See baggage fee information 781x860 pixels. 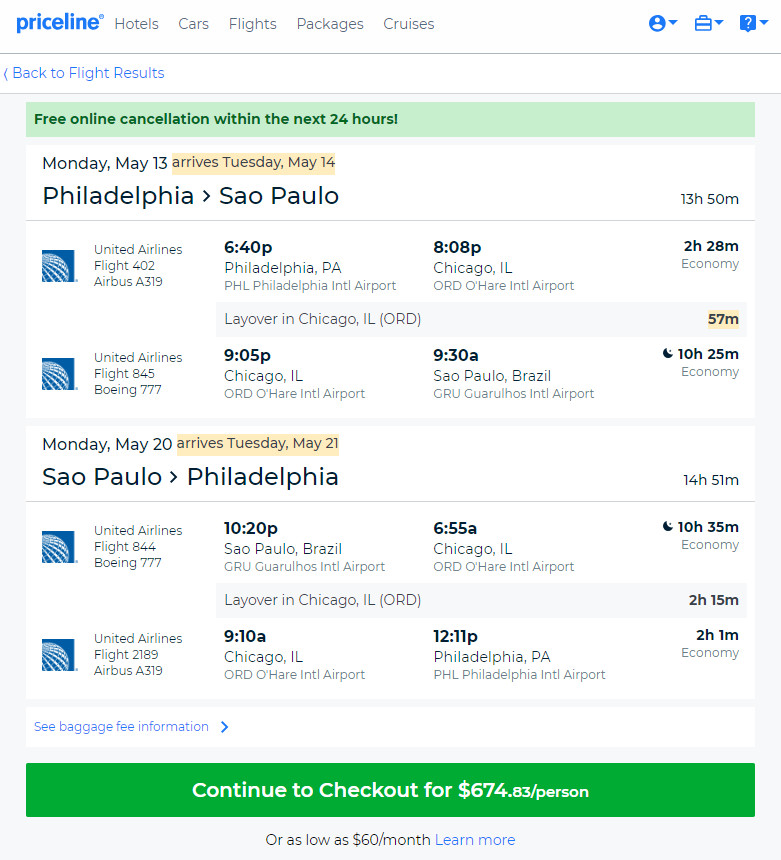(121, 727)
